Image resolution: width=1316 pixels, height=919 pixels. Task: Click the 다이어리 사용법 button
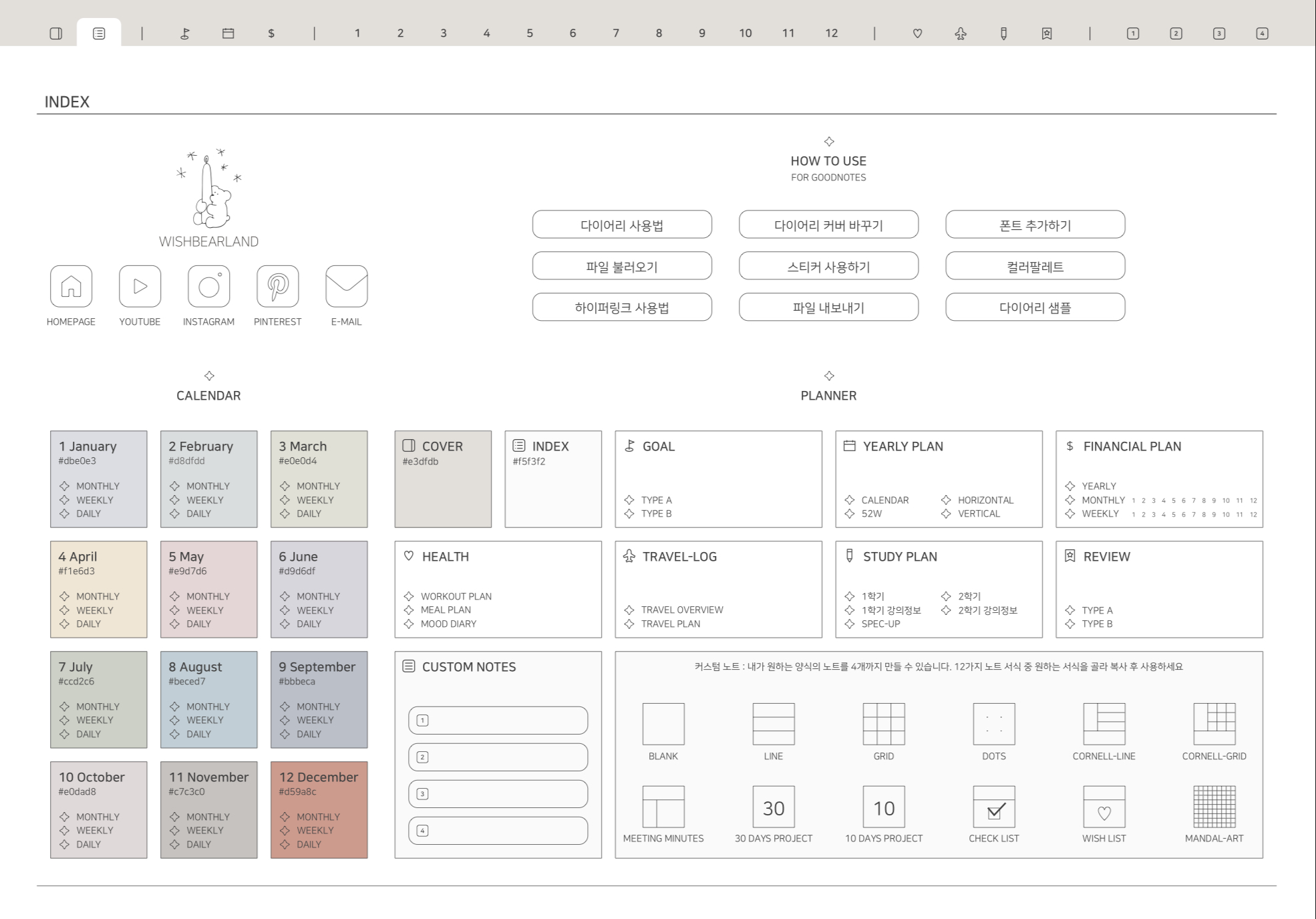[x=621, y=225]
